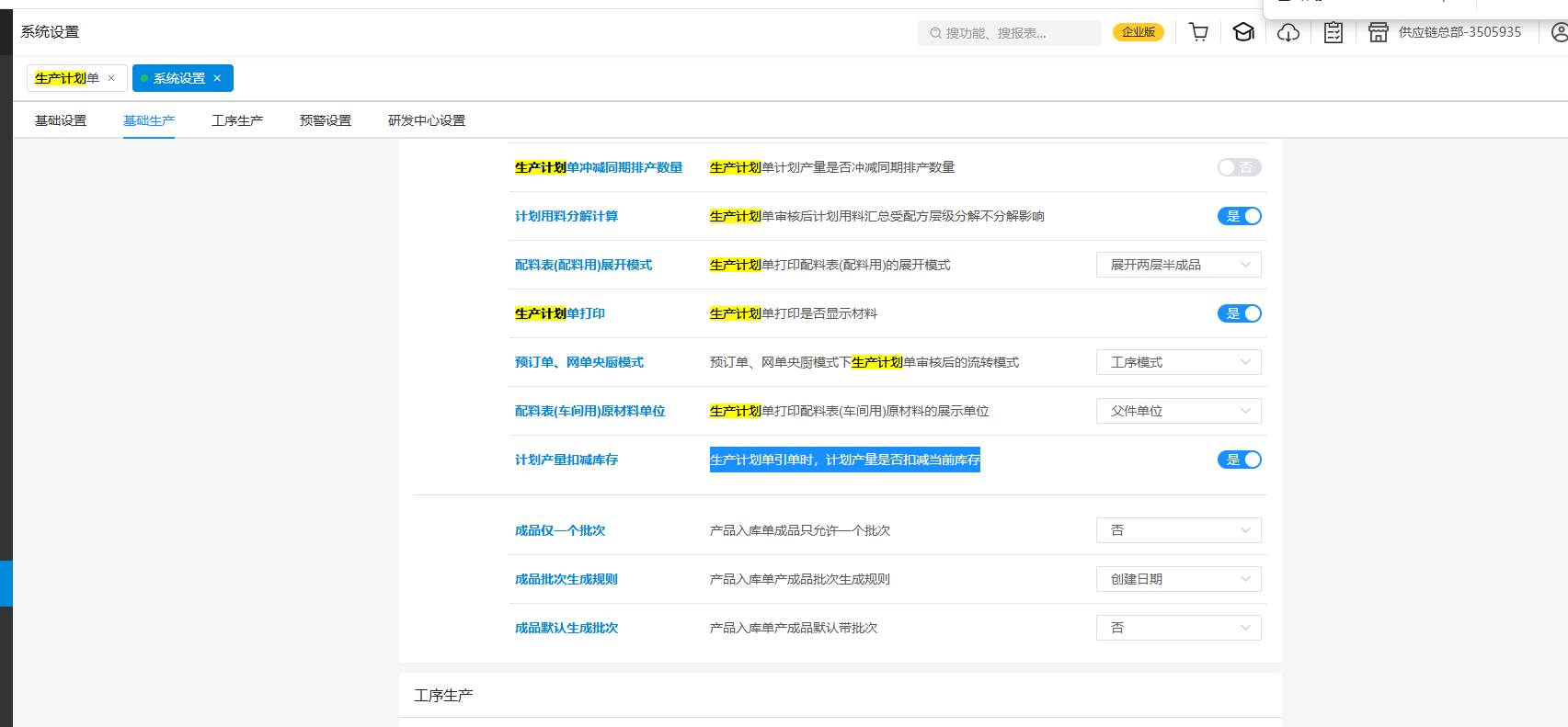The width and height of the screenshot is (1568, 727).
Task: Click the clipboard task list icon
Action: point(1333,32)
